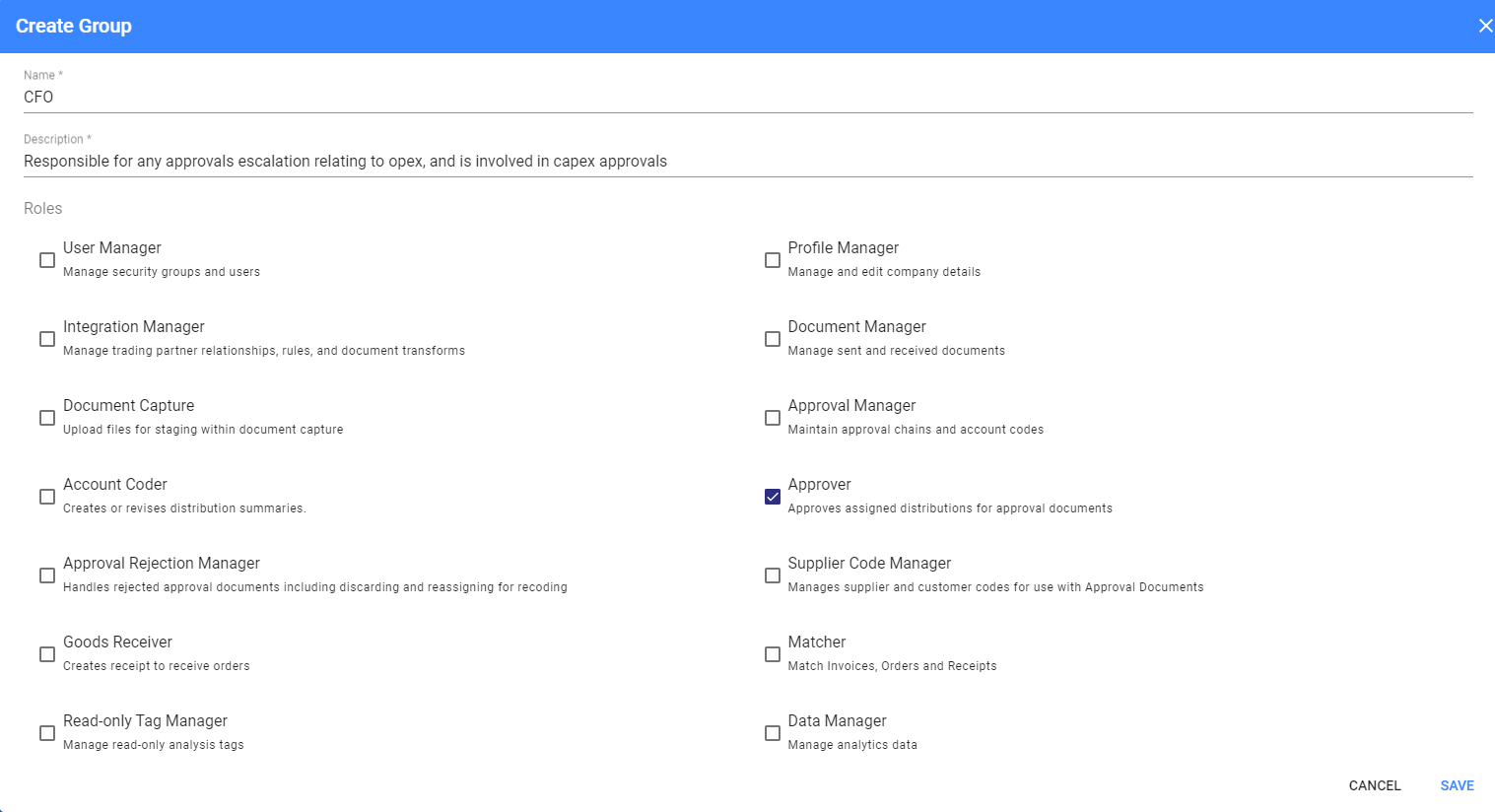Click the Description text field
Viewport: 1495px width, 812px height.
pyautogui.click(x=747, y=161)
